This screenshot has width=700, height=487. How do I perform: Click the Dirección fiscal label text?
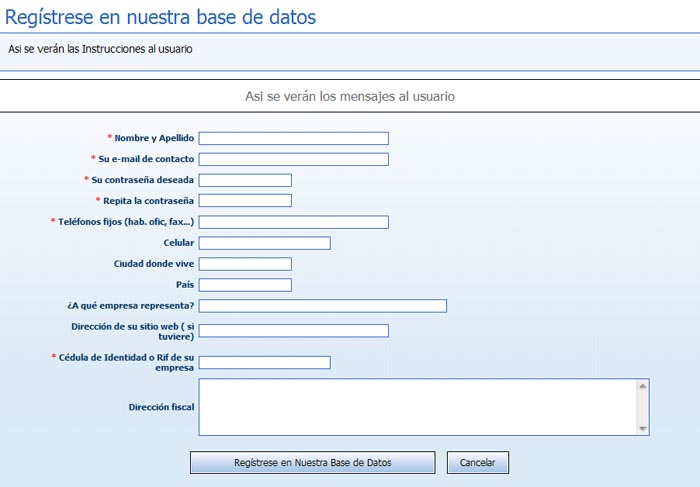[x=161, y=408]
